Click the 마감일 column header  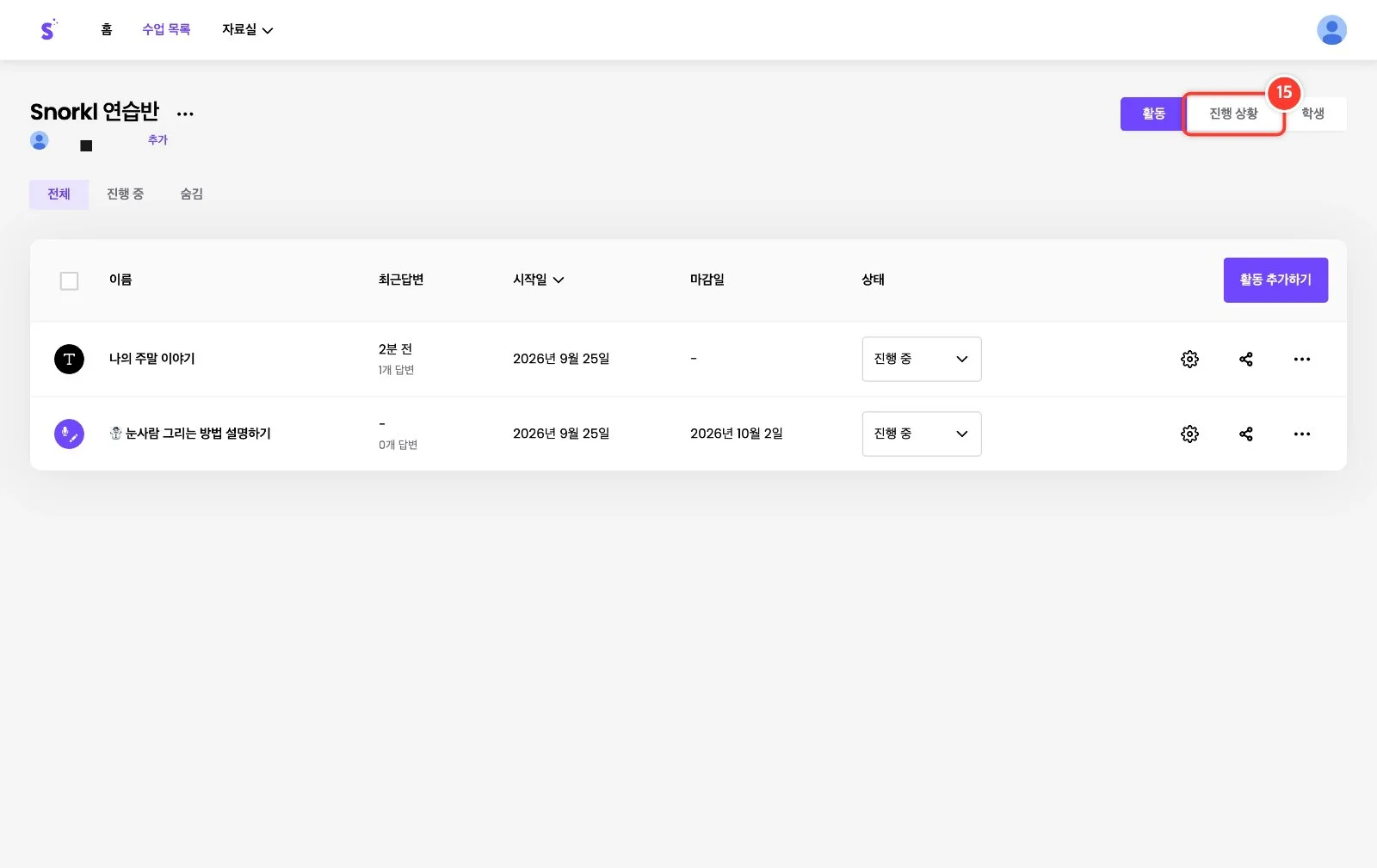pyautogui.click(x=707, y=280)
